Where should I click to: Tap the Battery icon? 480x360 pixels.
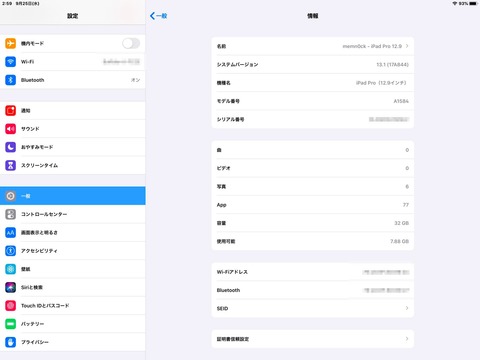pyautogui.click(x=10, y=324)
